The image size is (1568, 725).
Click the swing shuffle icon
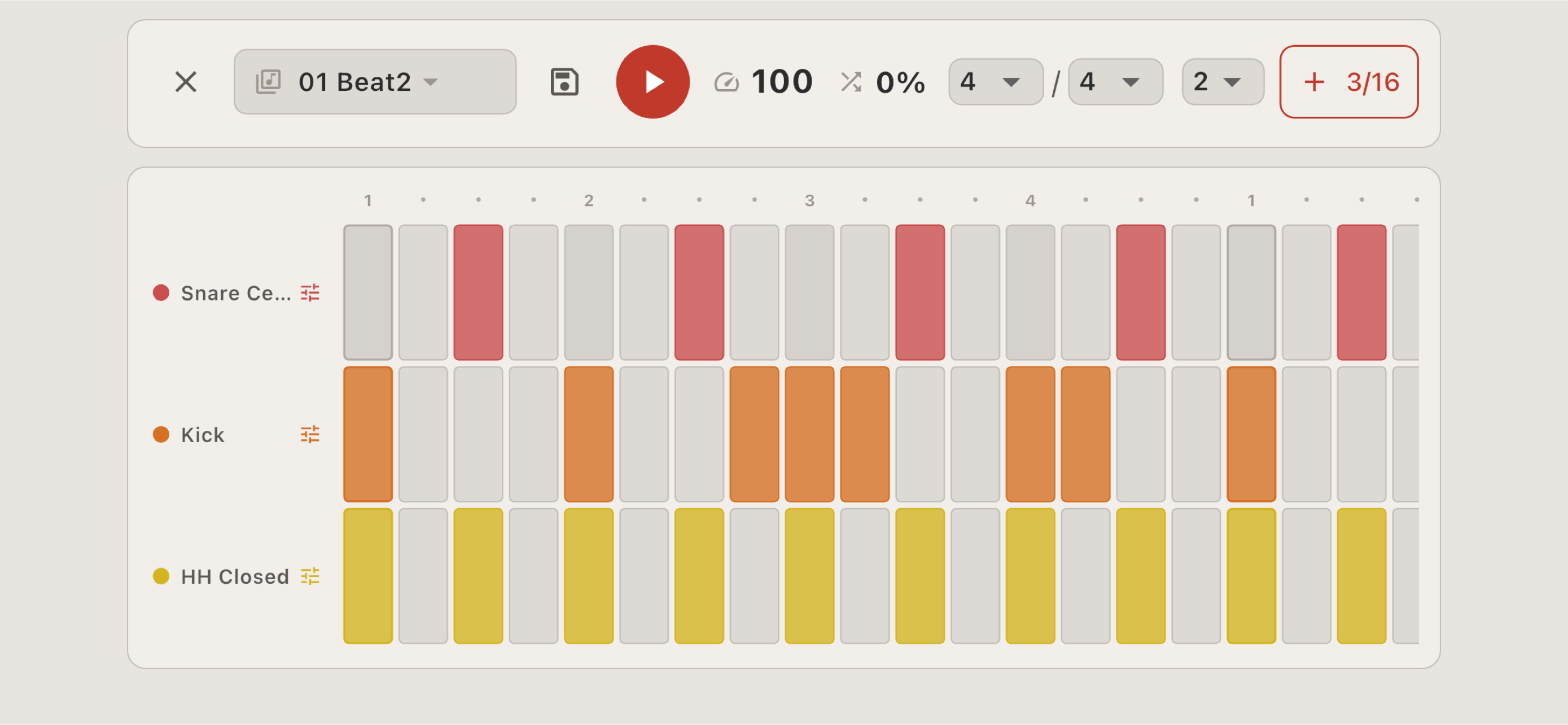[851, 81]
